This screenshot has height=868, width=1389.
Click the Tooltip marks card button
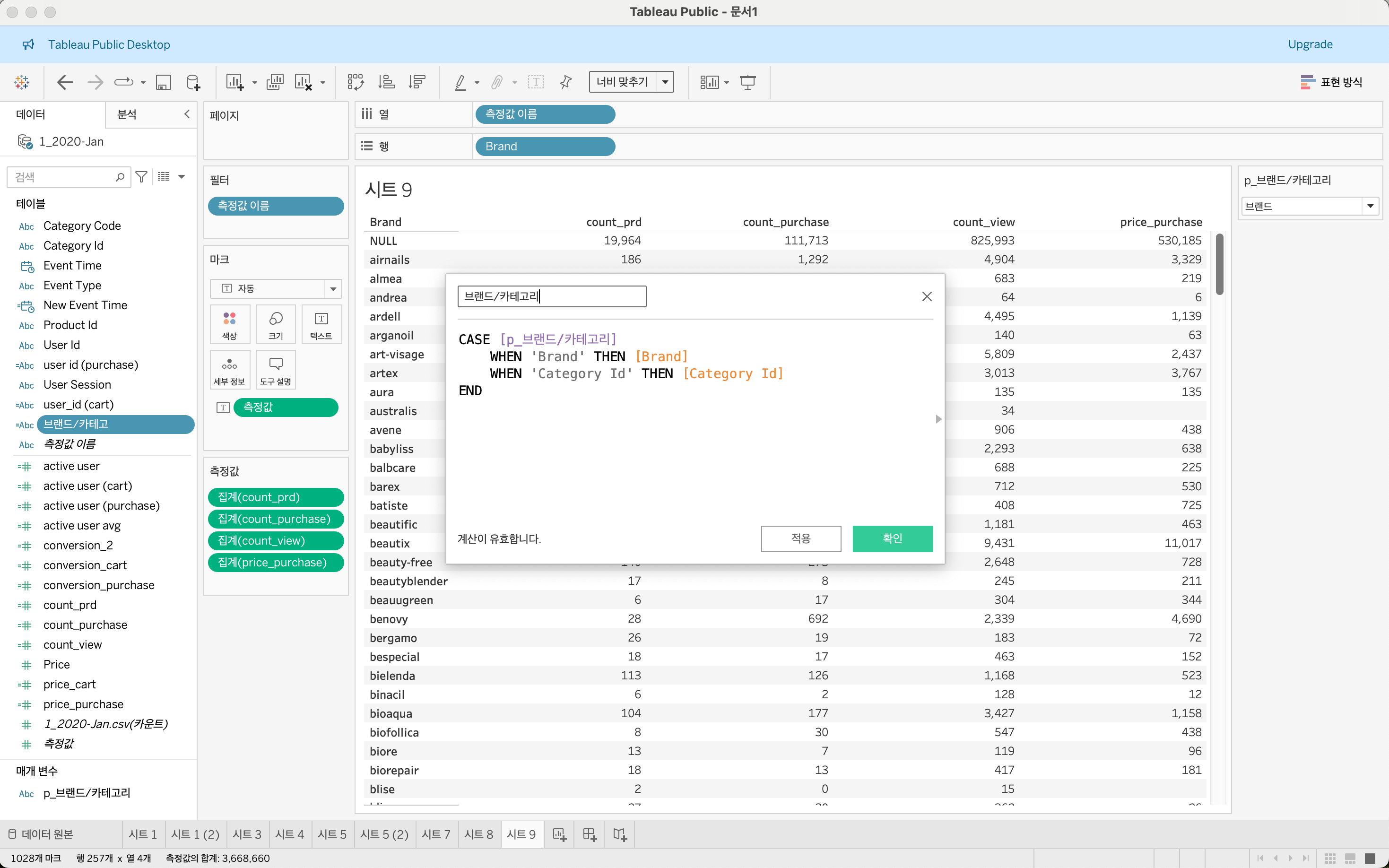click(276, 370)
